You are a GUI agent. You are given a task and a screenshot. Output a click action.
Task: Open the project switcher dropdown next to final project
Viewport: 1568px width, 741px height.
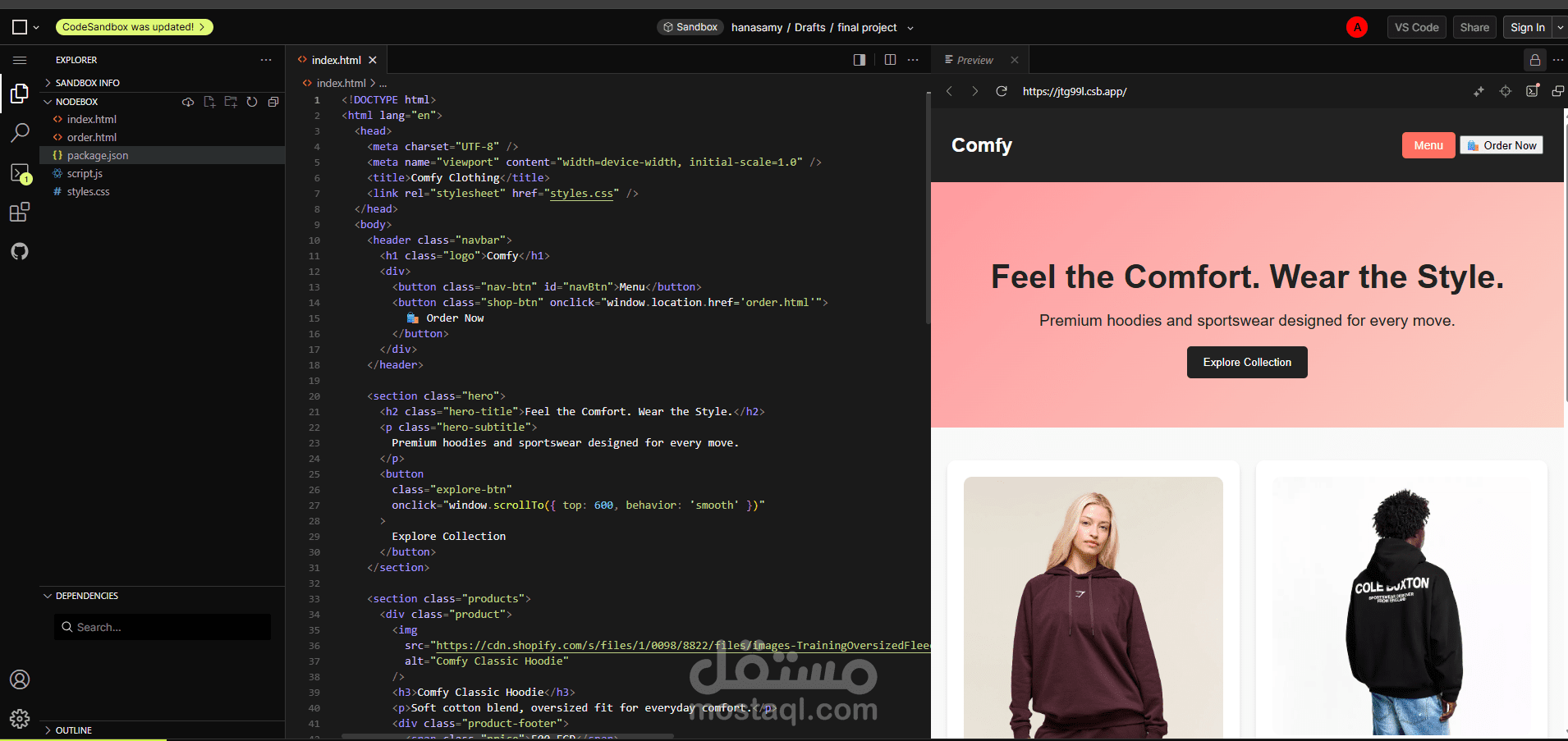pyautogui.click(x=910, y=27)
